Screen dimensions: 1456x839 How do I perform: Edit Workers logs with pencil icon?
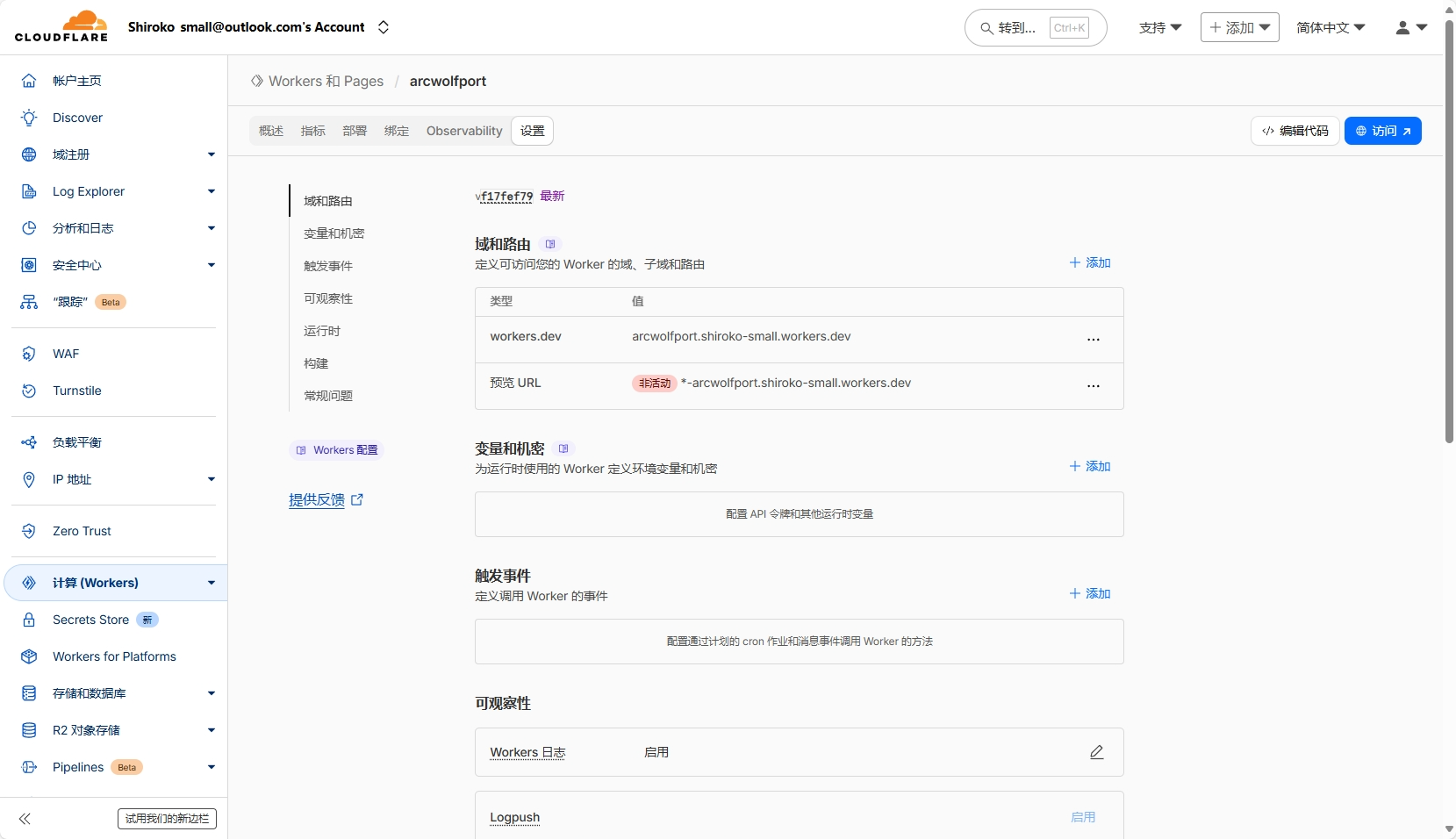[x=1096, y=752]
